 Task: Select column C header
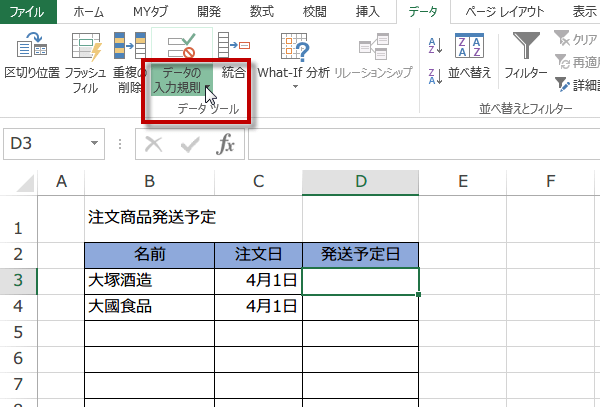click(258, 181)
